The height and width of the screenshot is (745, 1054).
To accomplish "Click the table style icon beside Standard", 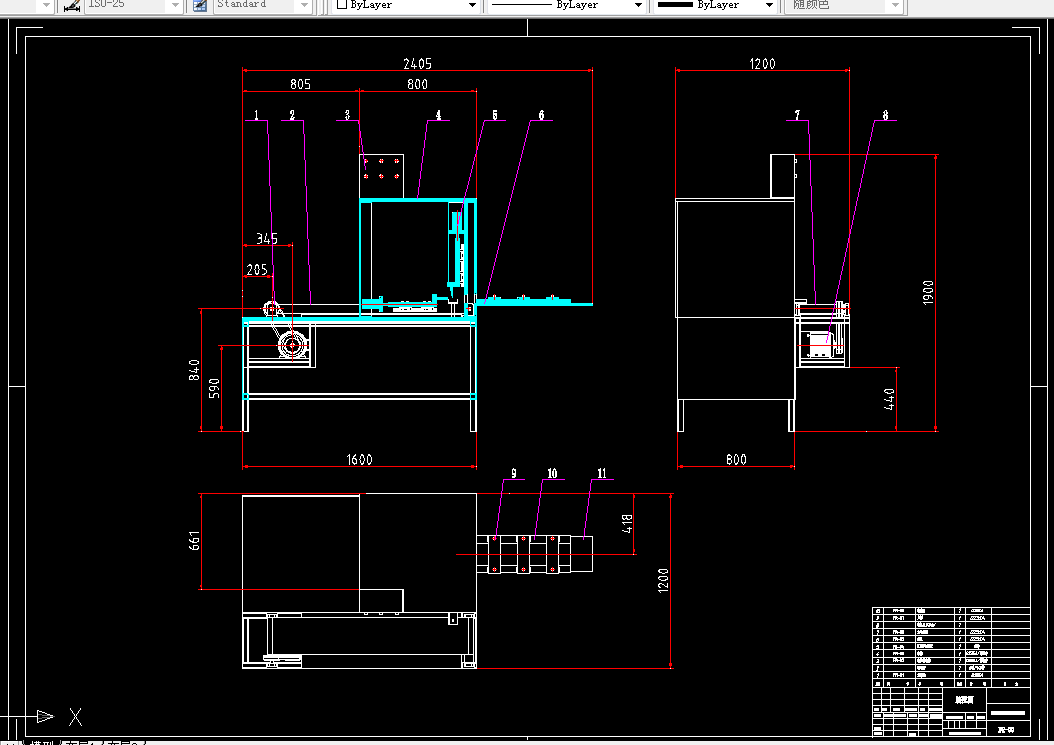I will click(x=200, y=5).
